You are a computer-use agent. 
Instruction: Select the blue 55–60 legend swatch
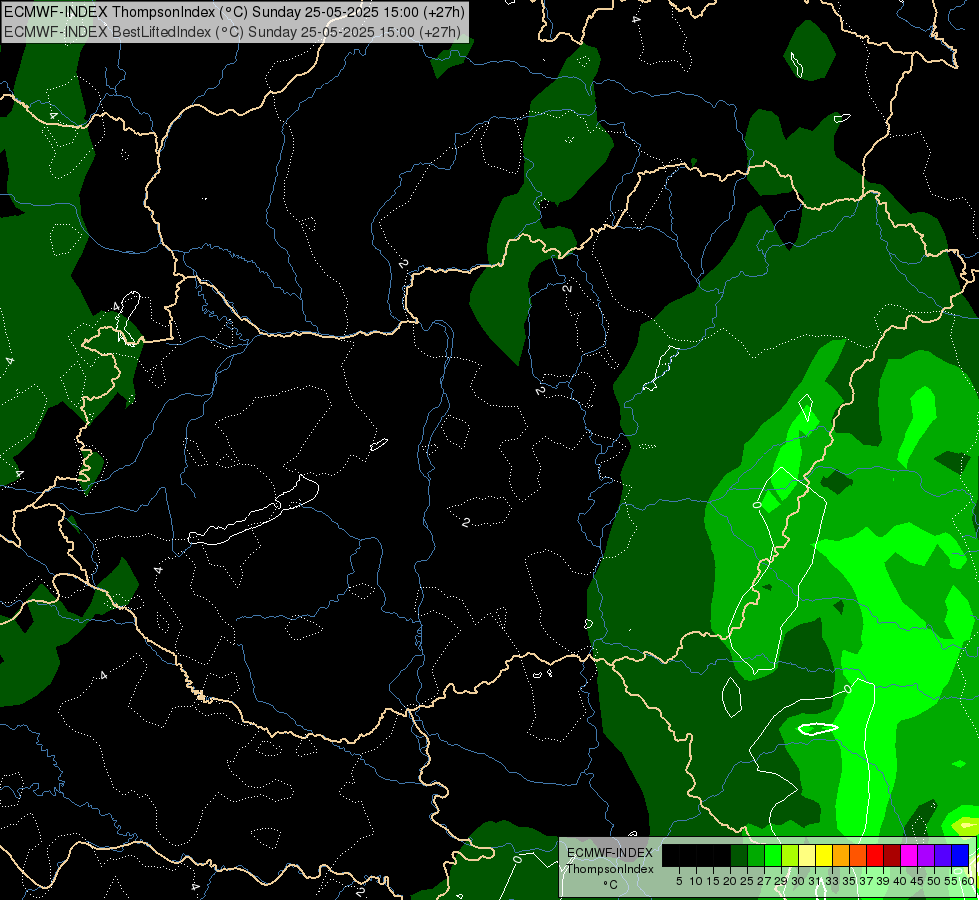point(960,855)
